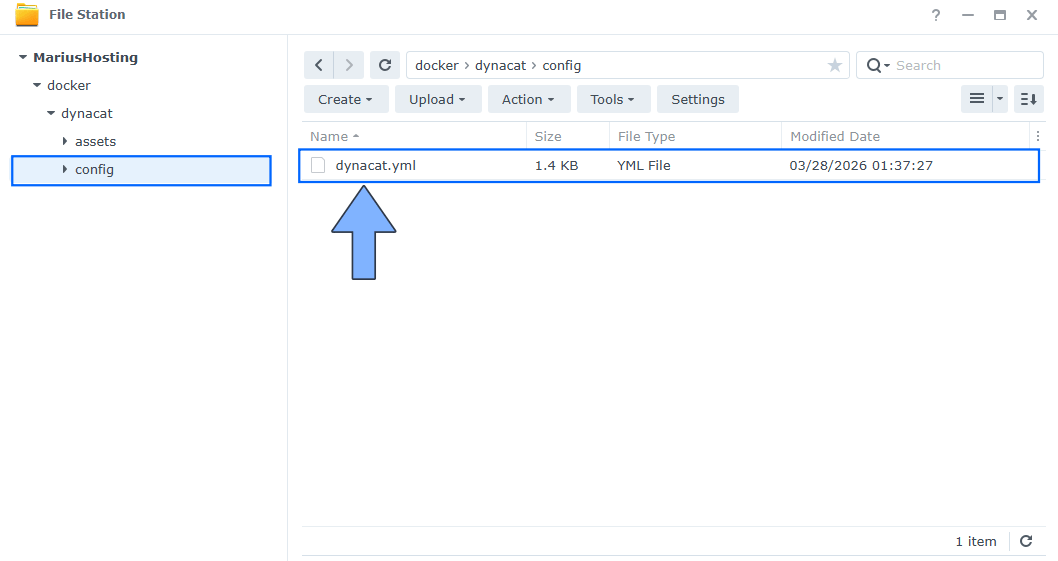1058x561 pixels.
Task: Open the Tools dropdown menu
Action: [x=613, y=99]
